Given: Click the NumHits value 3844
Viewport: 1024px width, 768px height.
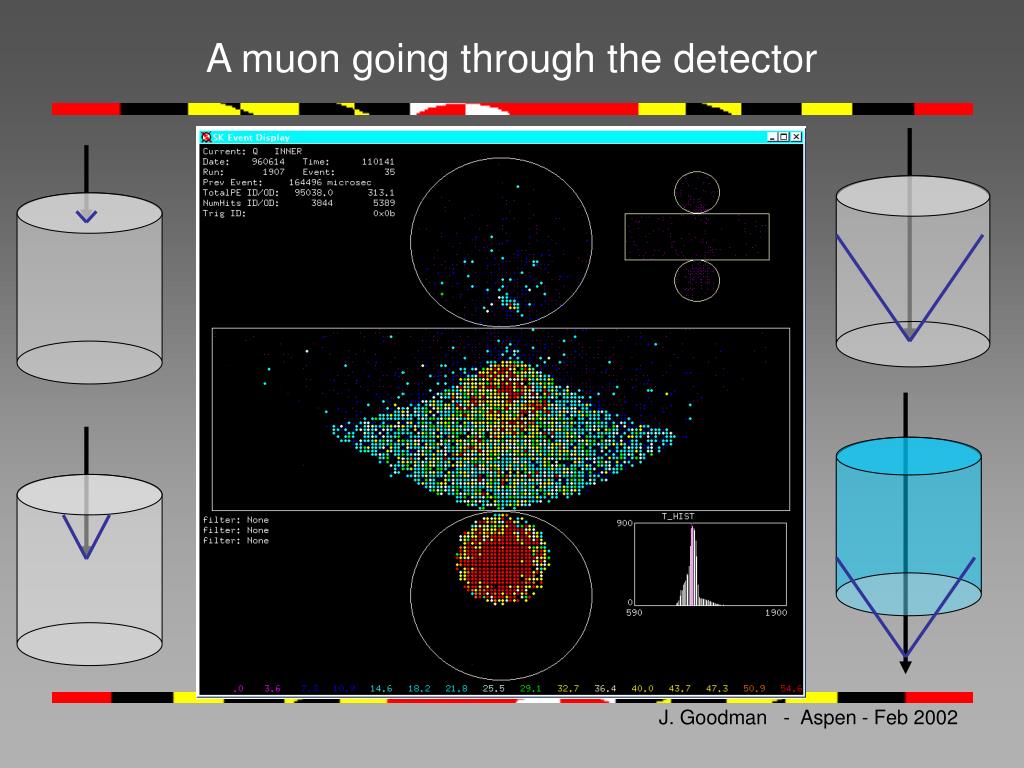Looking at the screenshot, I should click(322, 203).
